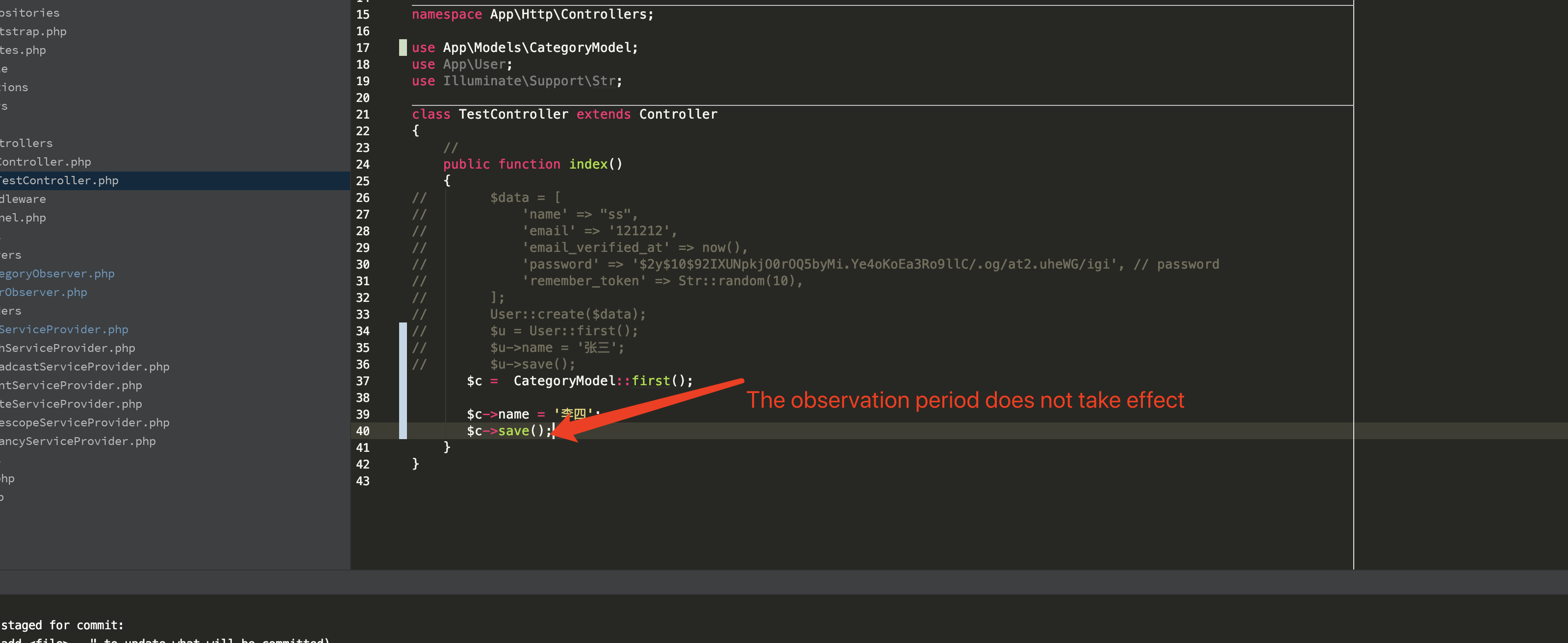Click the word CategoryModel on line 37
The width and height of the screenshot is (1568, 643).
point(565,381)
